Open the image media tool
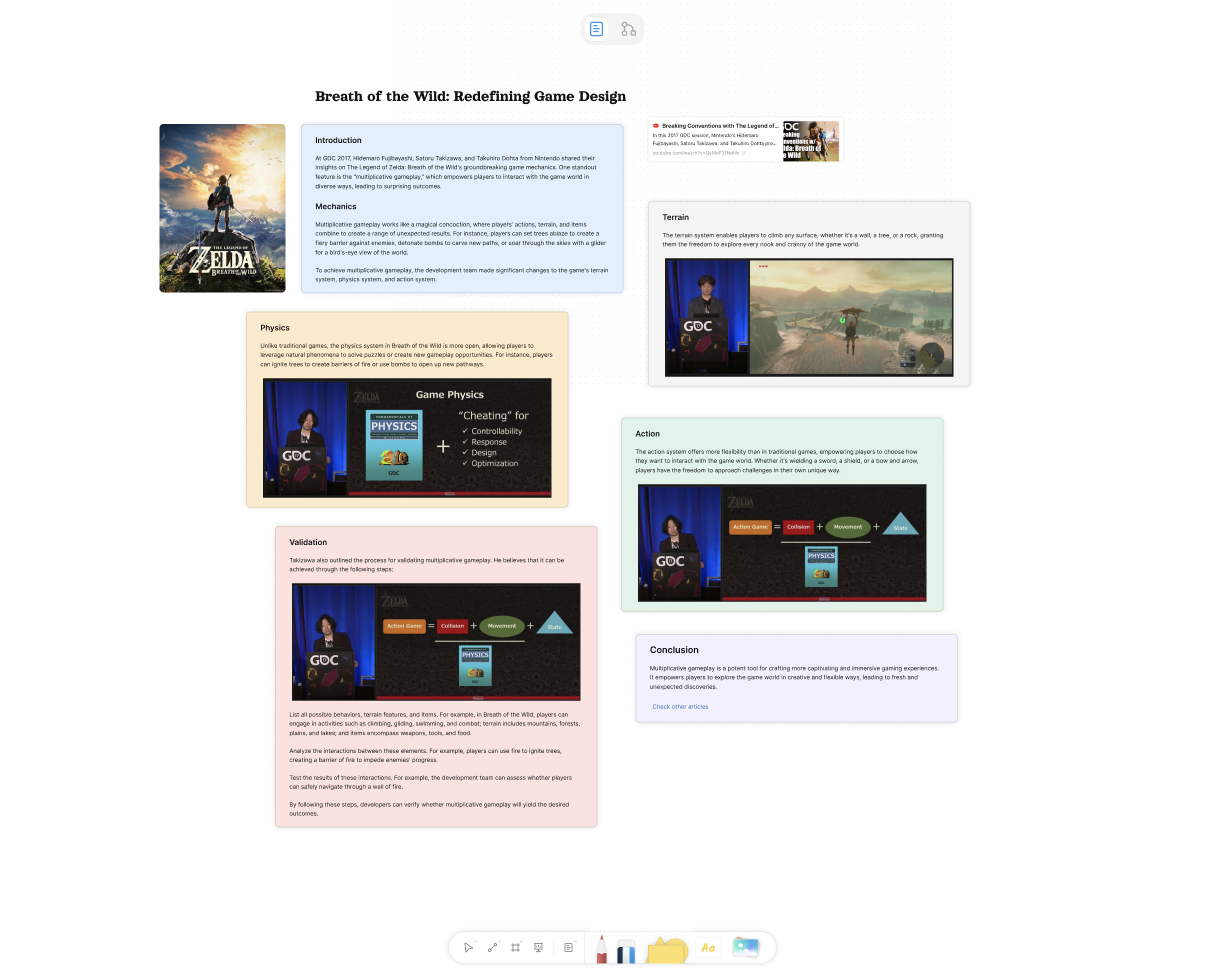The height and width of the screenshot is (978, 1230). 745,948
